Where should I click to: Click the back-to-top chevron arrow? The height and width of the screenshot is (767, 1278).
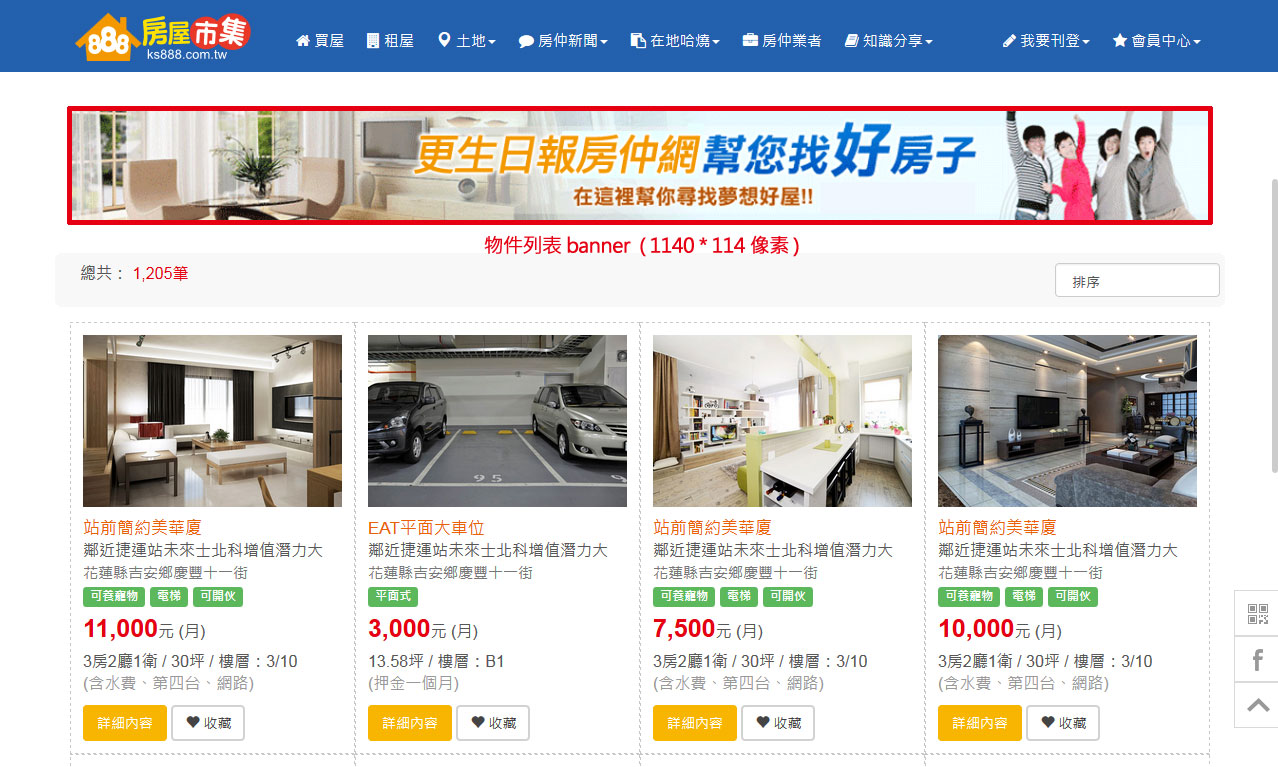[x=1257, y=705]
